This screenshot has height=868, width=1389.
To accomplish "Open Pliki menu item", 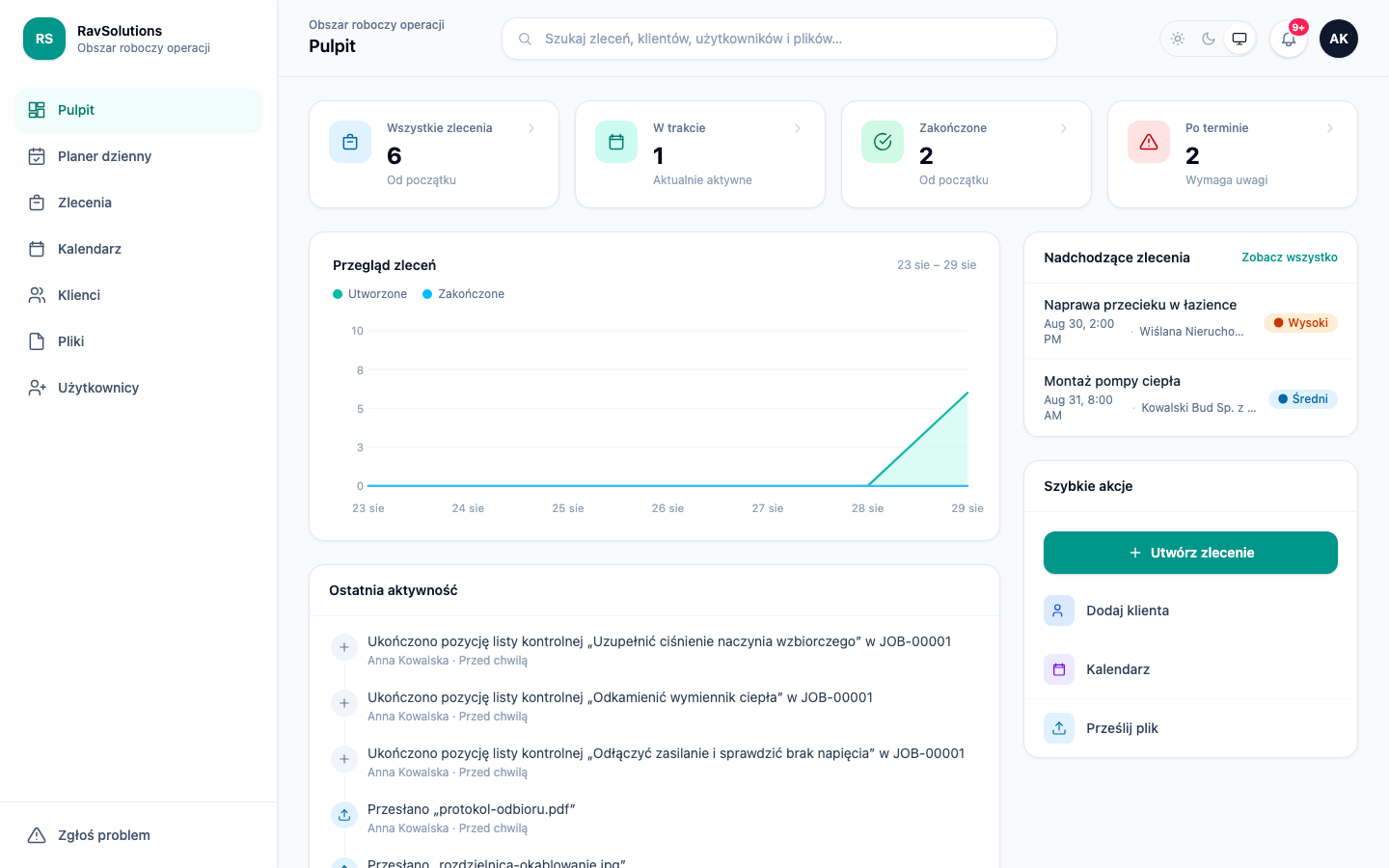I will pyautogui.click(x=139, y=341).
